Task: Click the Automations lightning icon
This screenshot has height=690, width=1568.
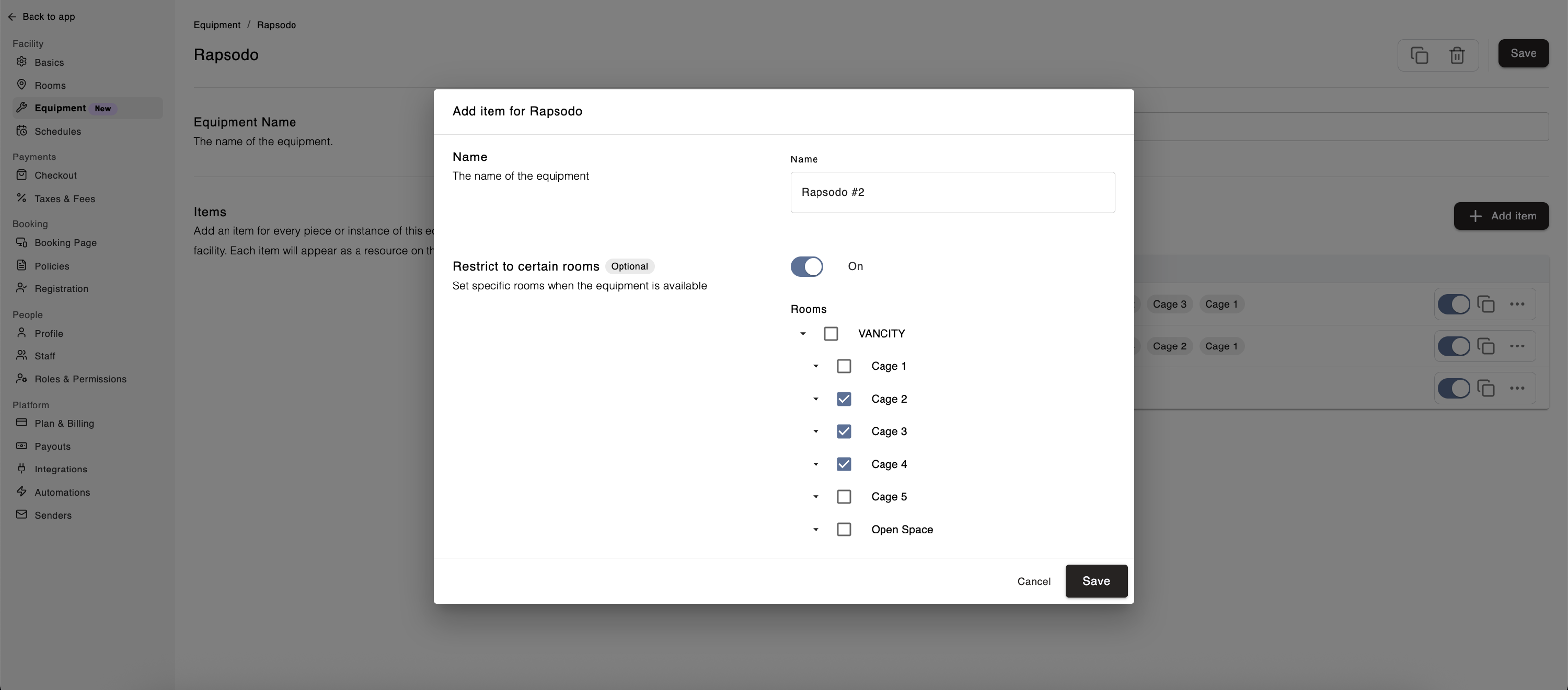Action: click(x=22, y=492)
